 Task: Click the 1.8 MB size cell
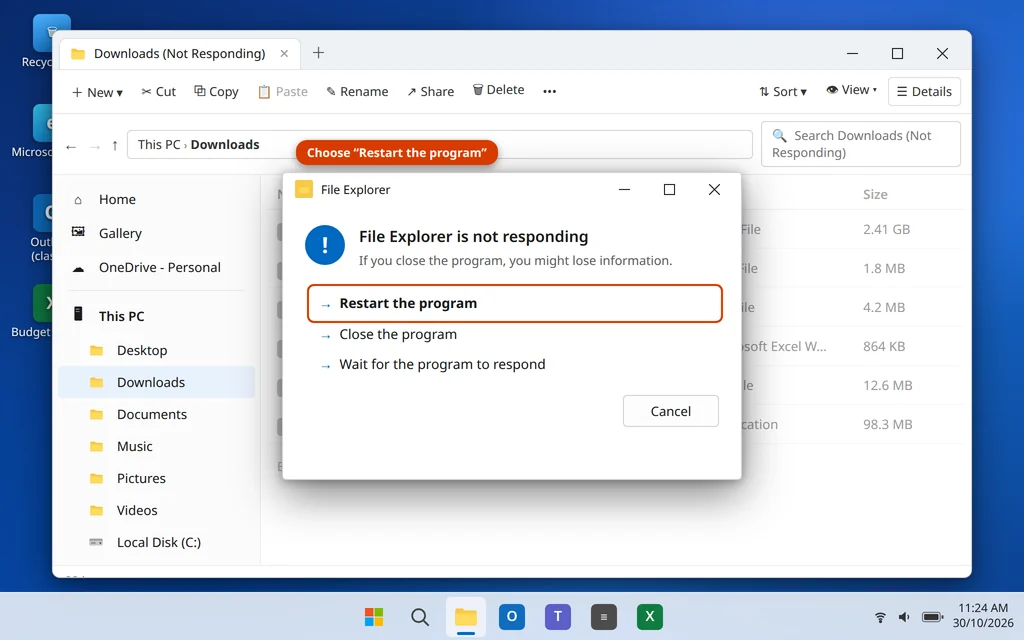point(884,268)
